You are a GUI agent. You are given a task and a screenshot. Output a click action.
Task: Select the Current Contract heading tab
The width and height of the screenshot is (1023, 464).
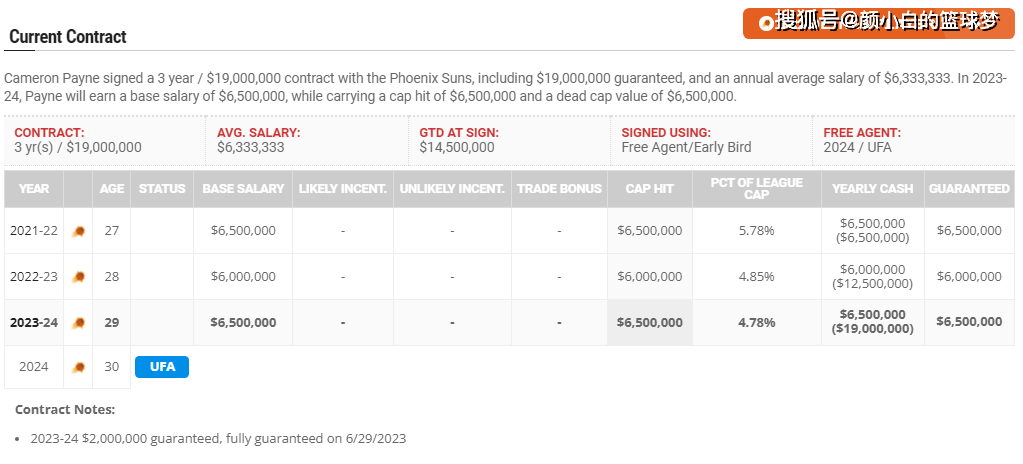tap(68, 37)
